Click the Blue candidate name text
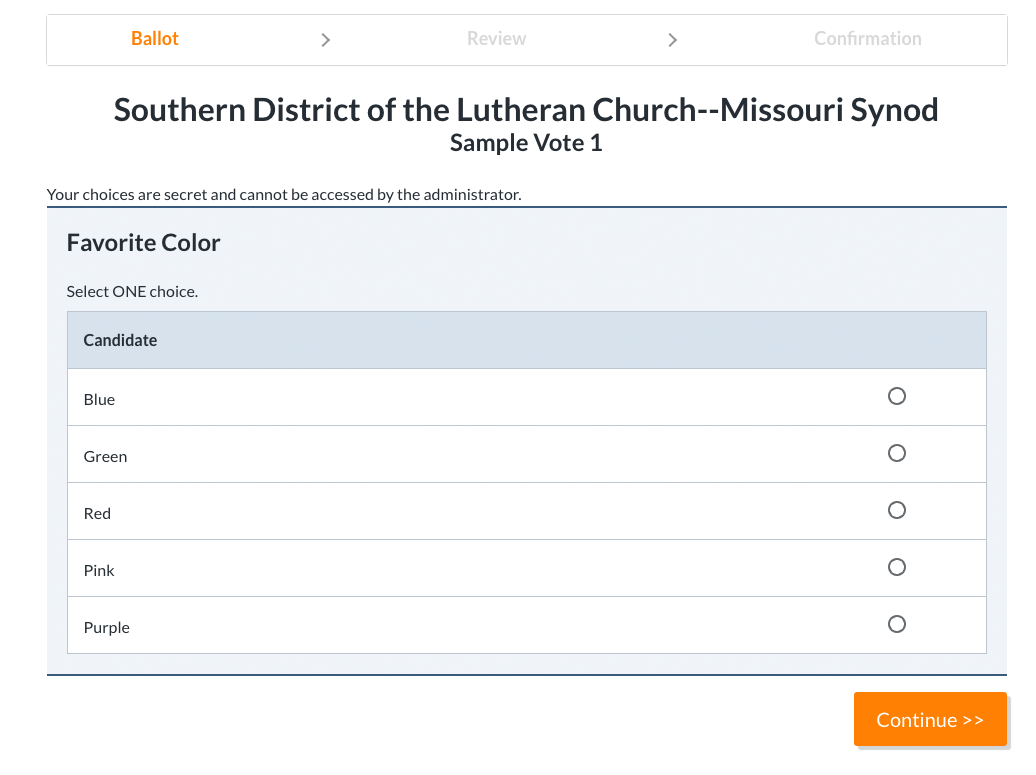 [100, 399]
